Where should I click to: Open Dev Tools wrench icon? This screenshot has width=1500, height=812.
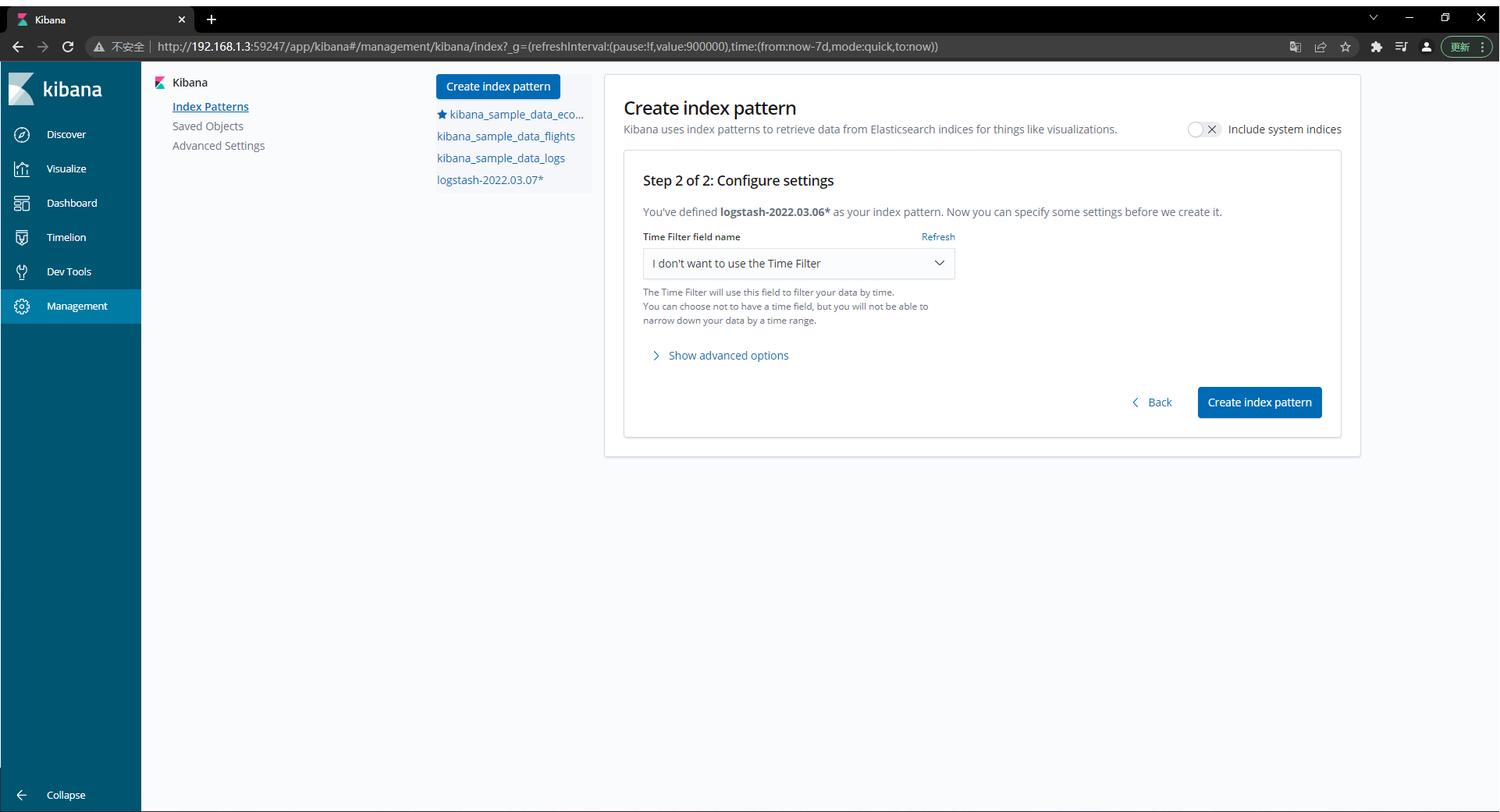click(22, 272)
